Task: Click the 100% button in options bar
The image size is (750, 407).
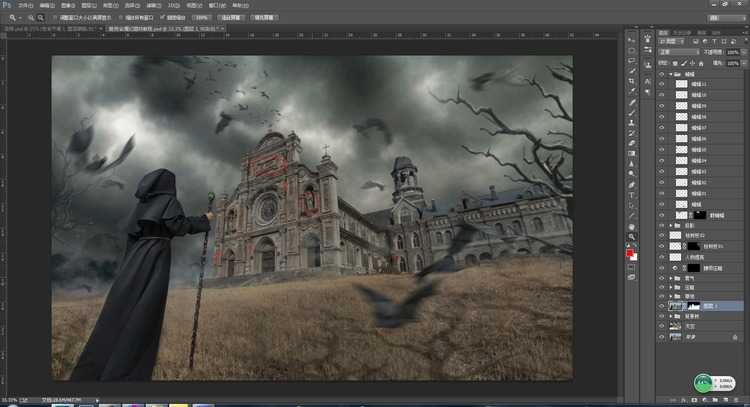Action: click(201, 18)
